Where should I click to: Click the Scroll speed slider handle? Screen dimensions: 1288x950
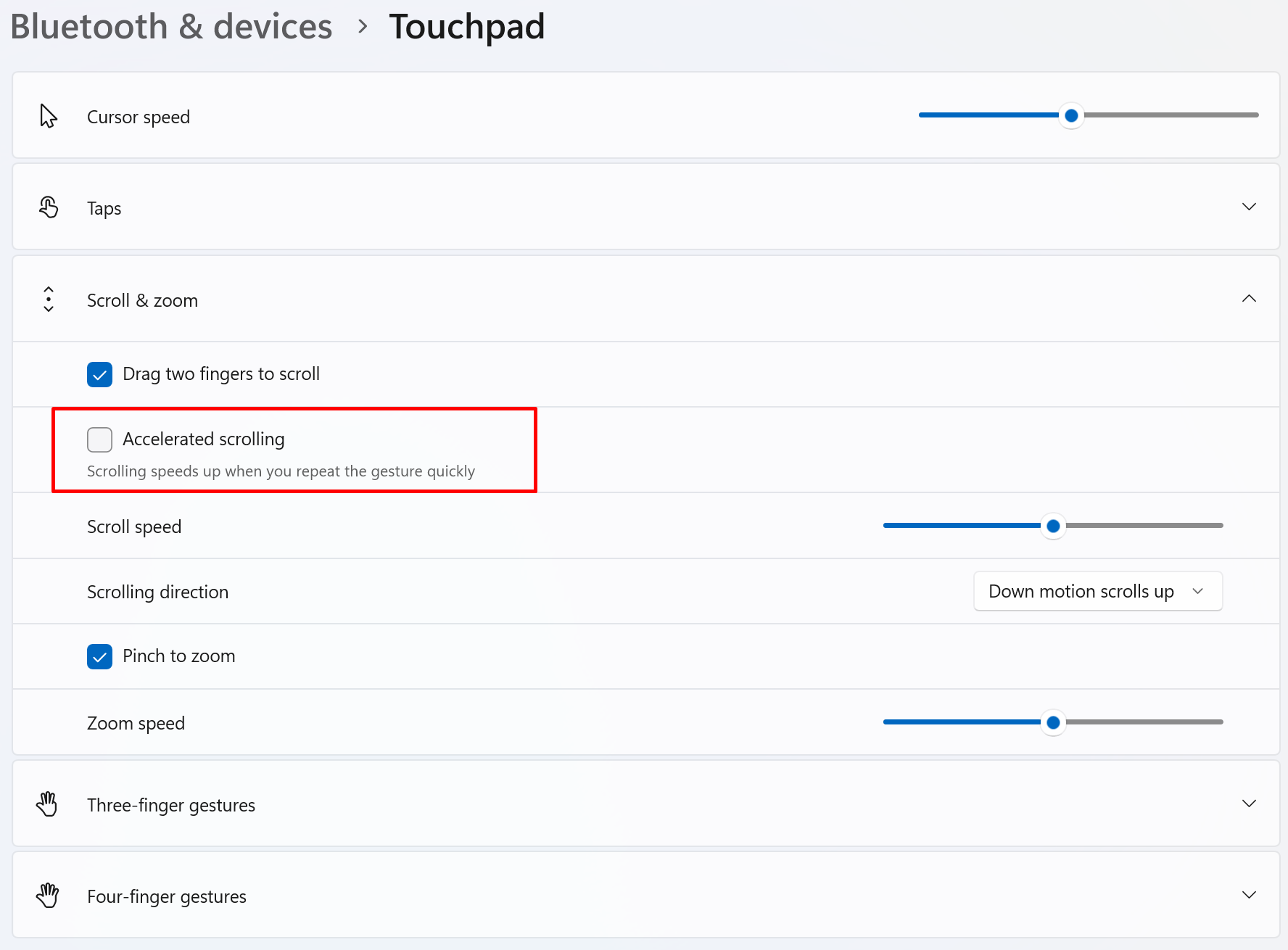click(1053, 526)
